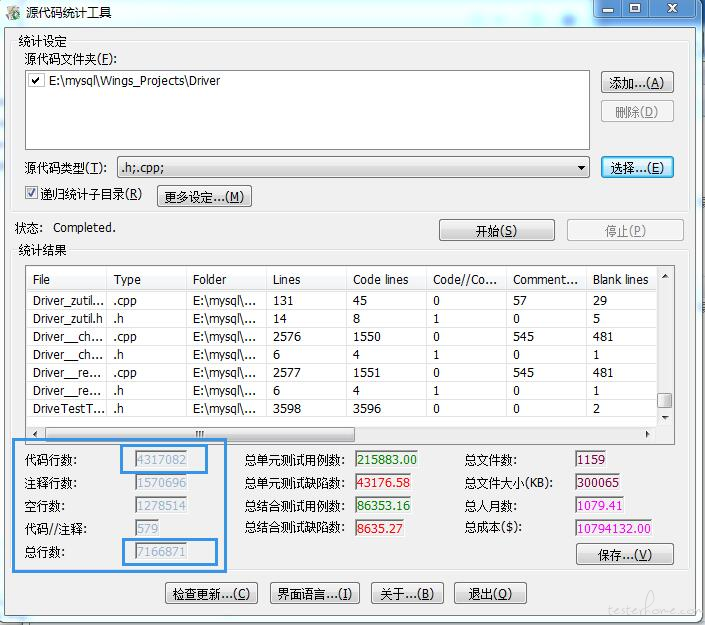Click the app icon in the title bar

(x=13, y=12)
